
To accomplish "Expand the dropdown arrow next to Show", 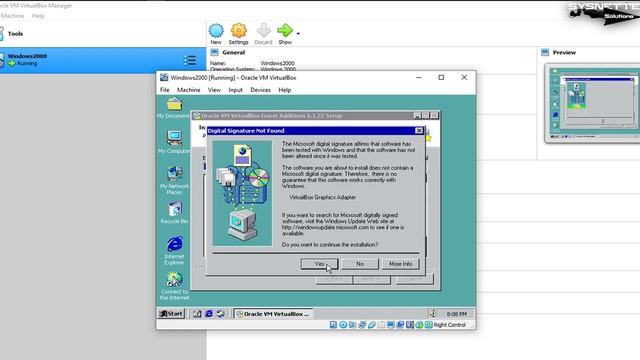I will 298,33.
